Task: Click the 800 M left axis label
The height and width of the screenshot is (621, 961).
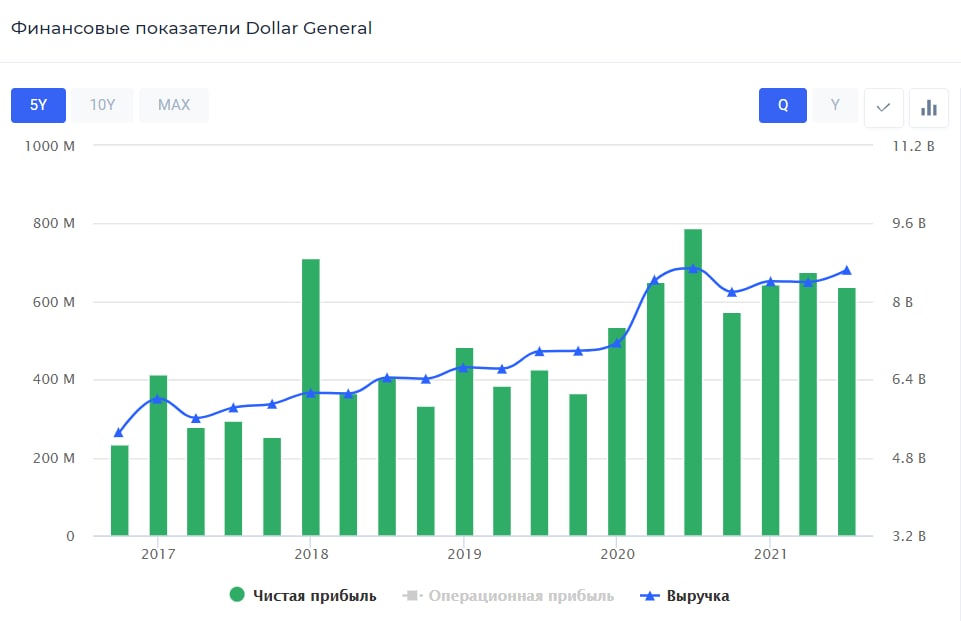Action: tap(54, 223)
